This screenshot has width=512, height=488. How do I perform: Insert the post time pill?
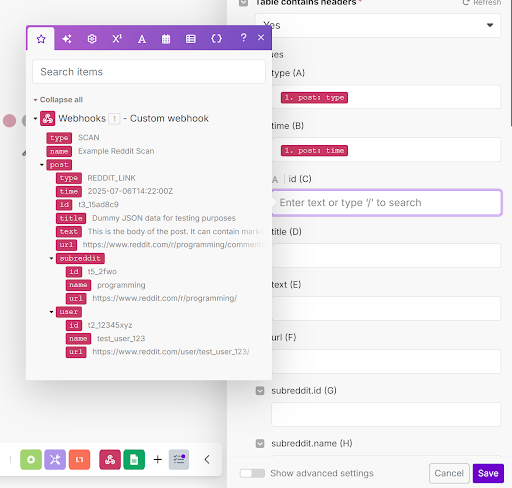click(69, 191)
